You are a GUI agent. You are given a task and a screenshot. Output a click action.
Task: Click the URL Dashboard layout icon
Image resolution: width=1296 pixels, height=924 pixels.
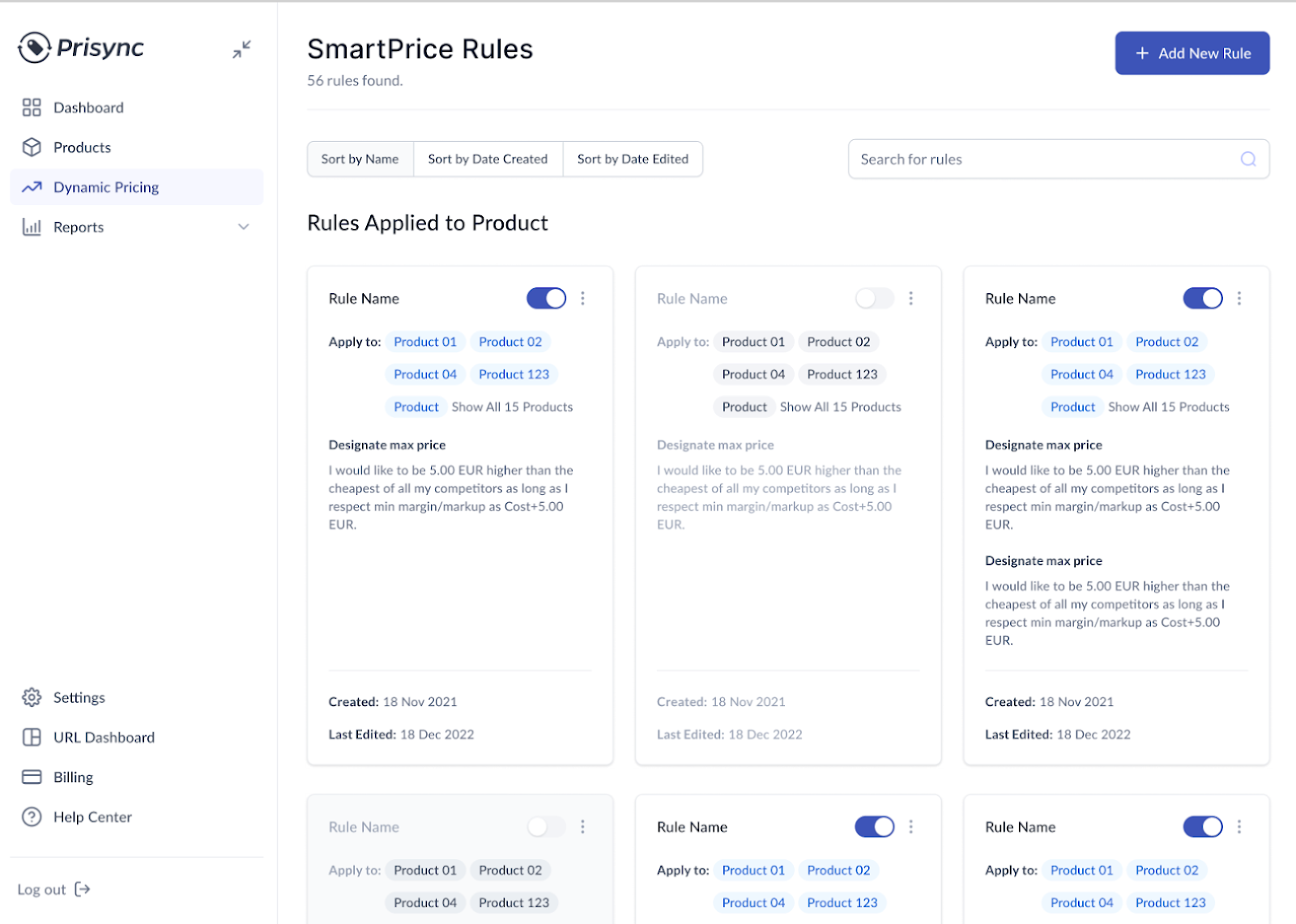click(x=32, y=737)
